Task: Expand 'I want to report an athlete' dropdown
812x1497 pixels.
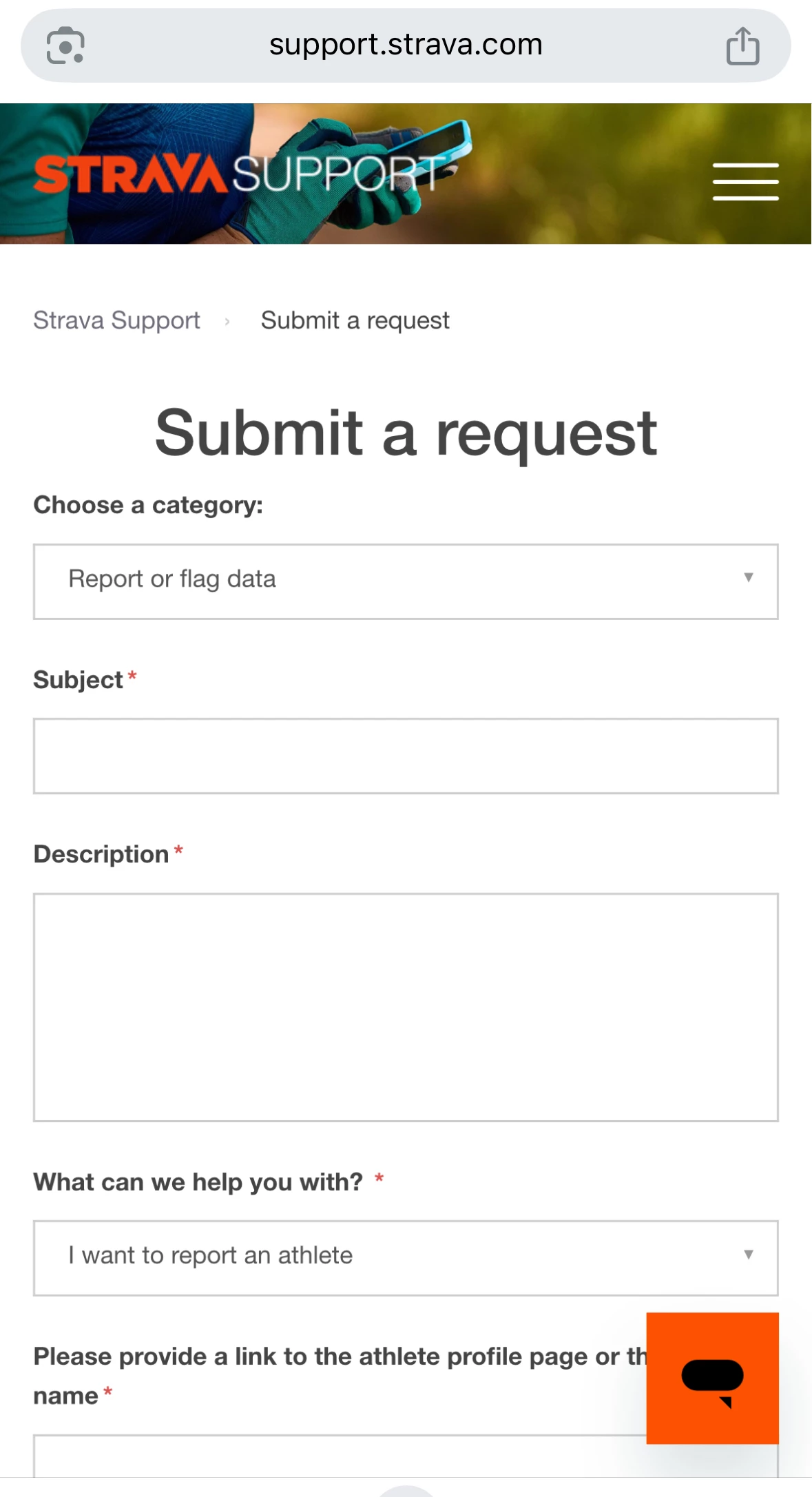Action: (x=406, y=1258)
